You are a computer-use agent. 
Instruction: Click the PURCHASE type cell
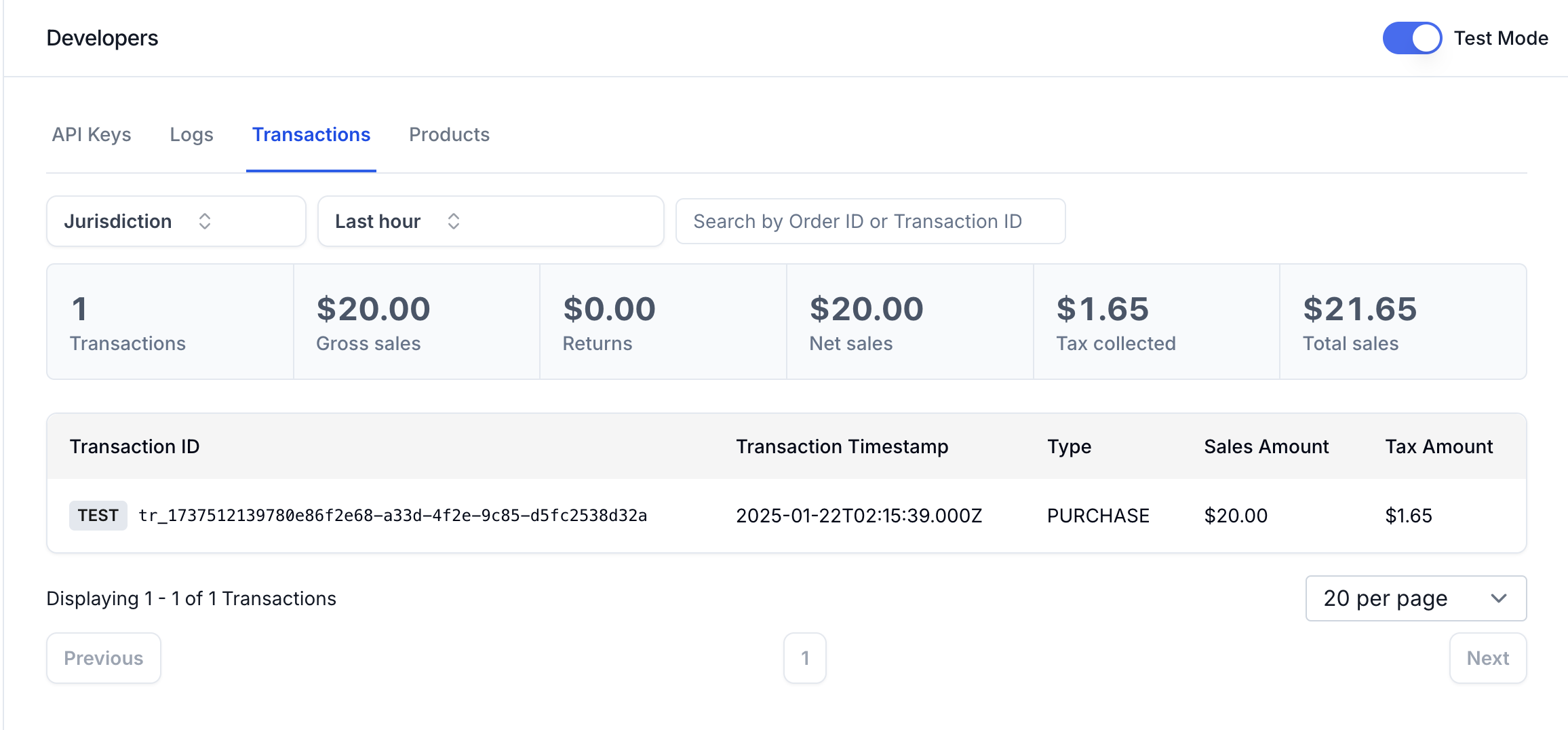(1098, 516)
